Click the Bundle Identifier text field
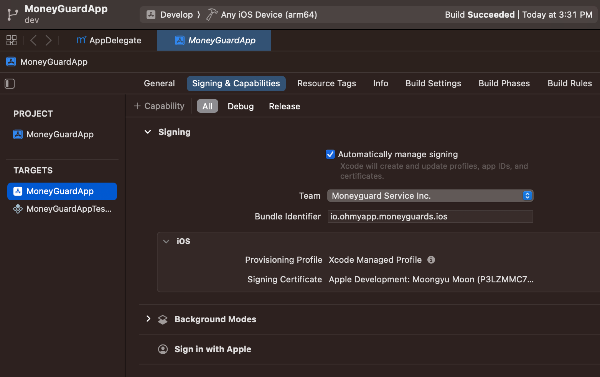Screen dimensions: 600x377 (430, 217)
